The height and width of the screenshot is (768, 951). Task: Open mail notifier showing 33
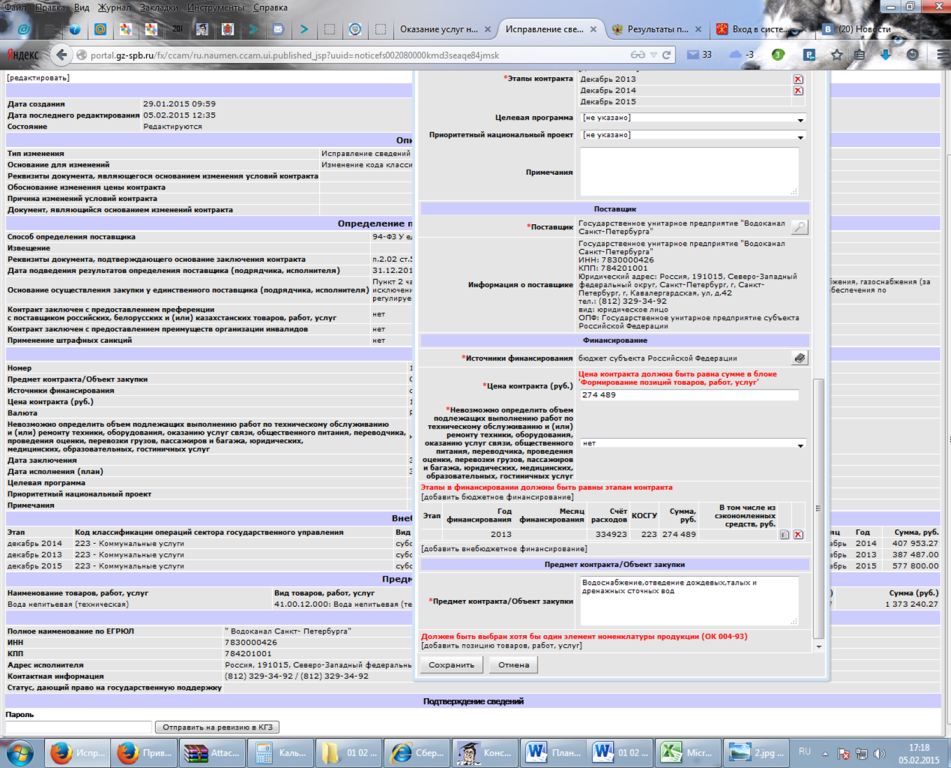pos(699,55)
